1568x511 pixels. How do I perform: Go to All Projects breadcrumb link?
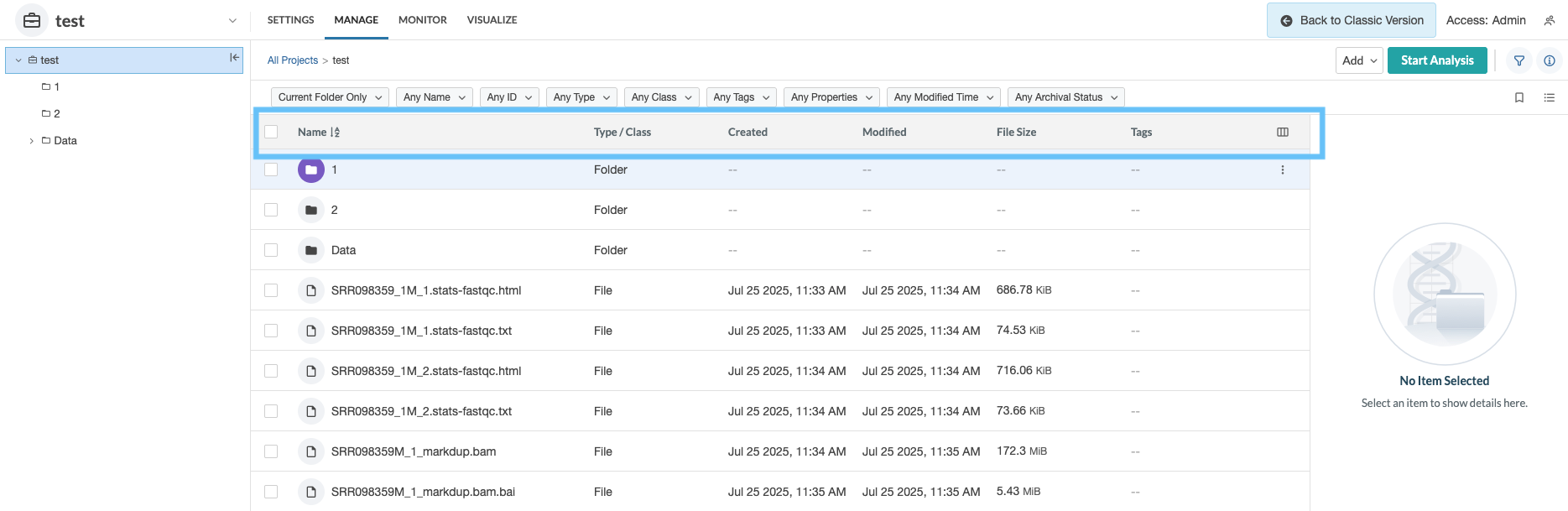point(292,60)
